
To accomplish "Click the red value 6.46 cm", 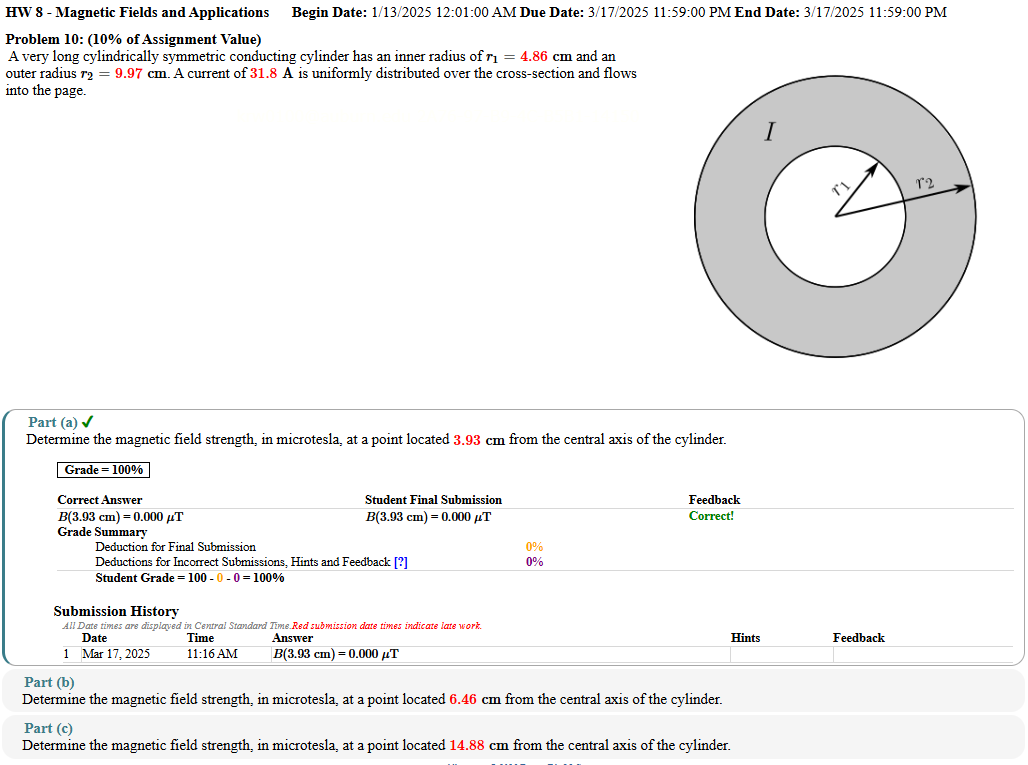I will click(x=462, y=699).
